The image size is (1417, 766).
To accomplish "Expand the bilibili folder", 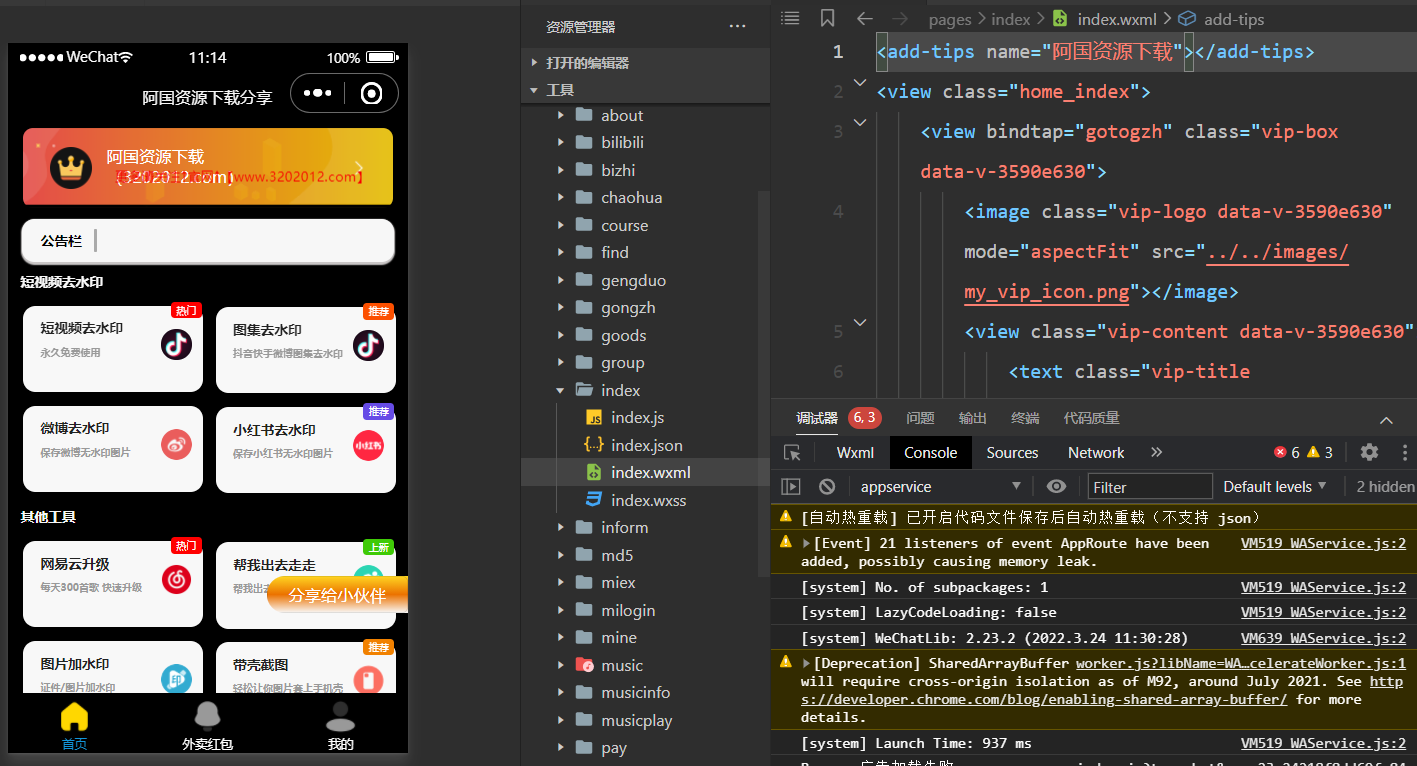I will click(560, 142).
